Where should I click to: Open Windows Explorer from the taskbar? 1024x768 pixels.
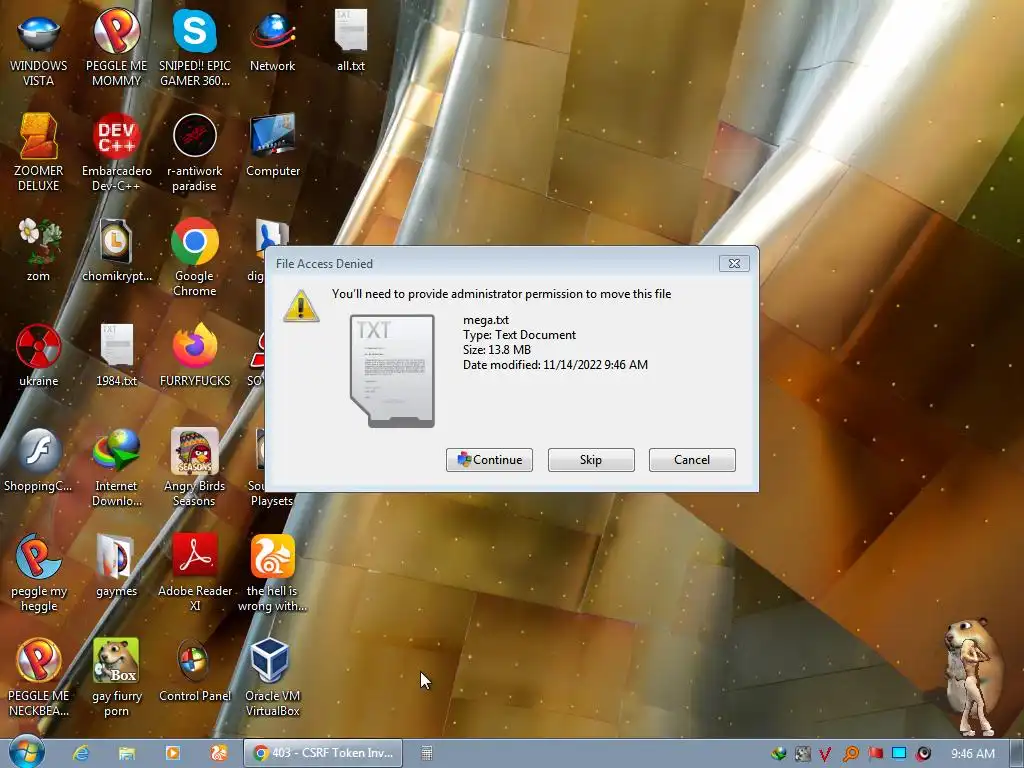127,753
